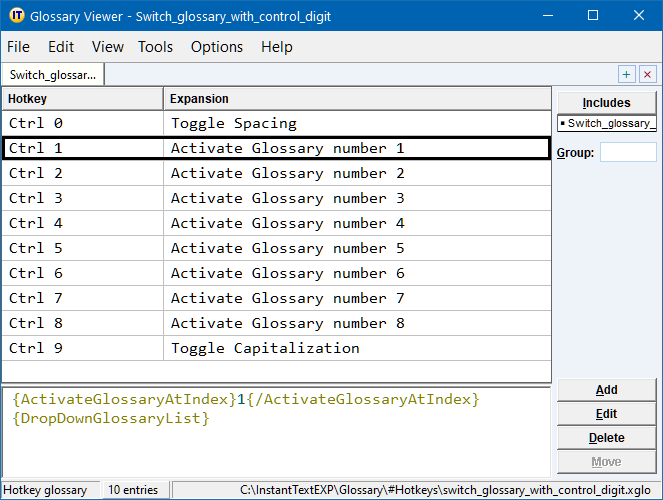Click the 10 entries status label
Image resolution: width=663 pixels, height=500 pixels.
pos(133,490)
